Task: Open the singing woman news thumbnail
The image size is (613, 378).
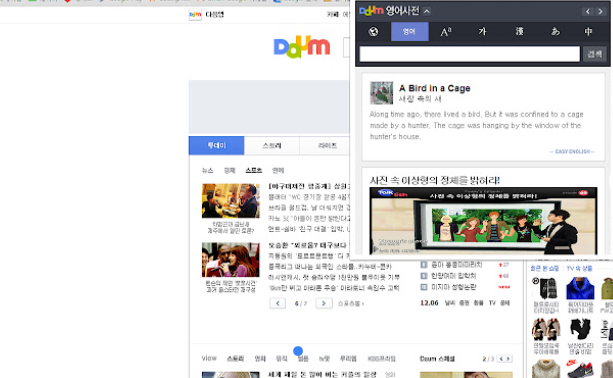Action: (231, 260)
